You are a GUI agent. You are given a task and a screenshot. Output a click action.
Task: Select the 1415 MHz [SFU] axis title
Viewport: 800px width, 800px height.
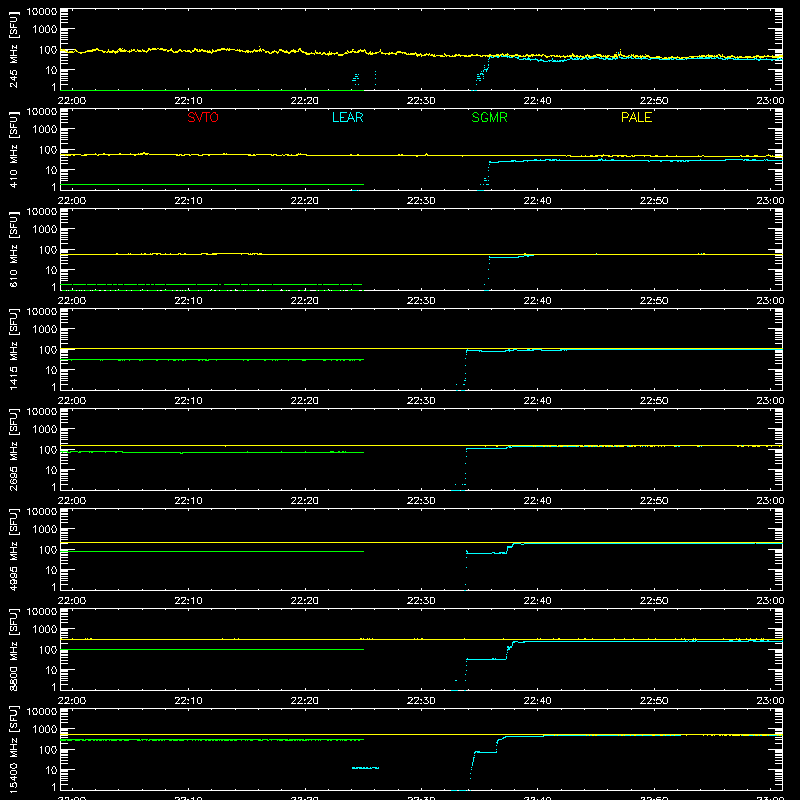coord(14,349)
